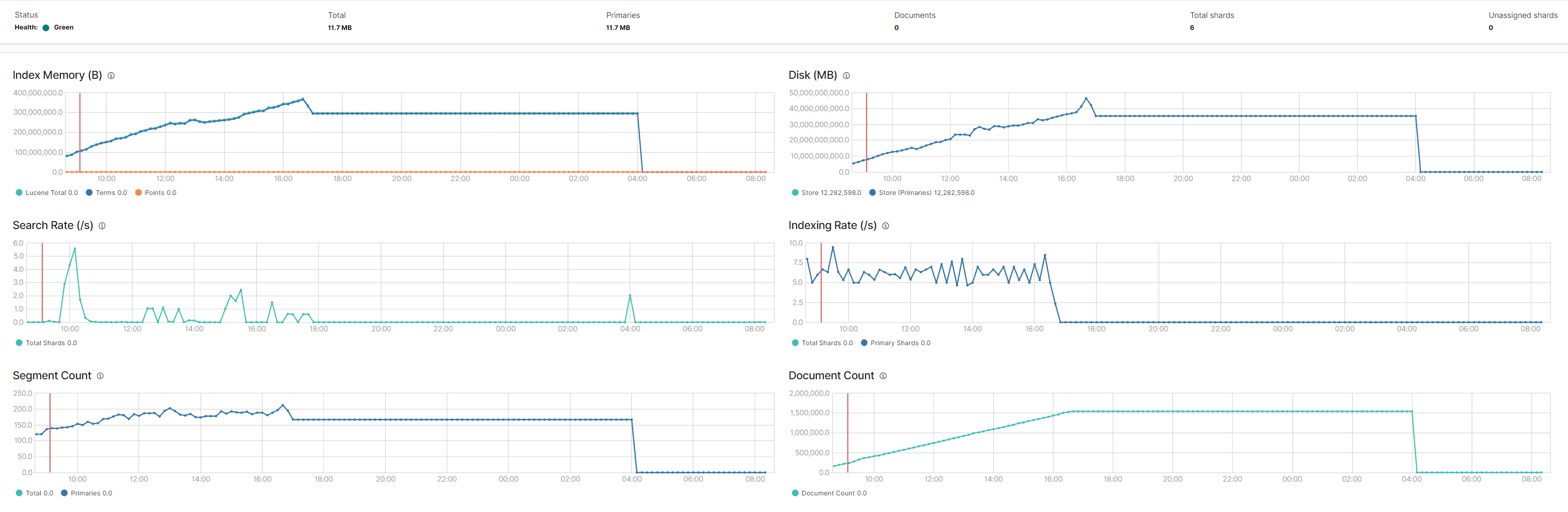Open info icon for Search Rate (/s)
The height and width of the screenshot is (512, 1568).
(102, 226)
